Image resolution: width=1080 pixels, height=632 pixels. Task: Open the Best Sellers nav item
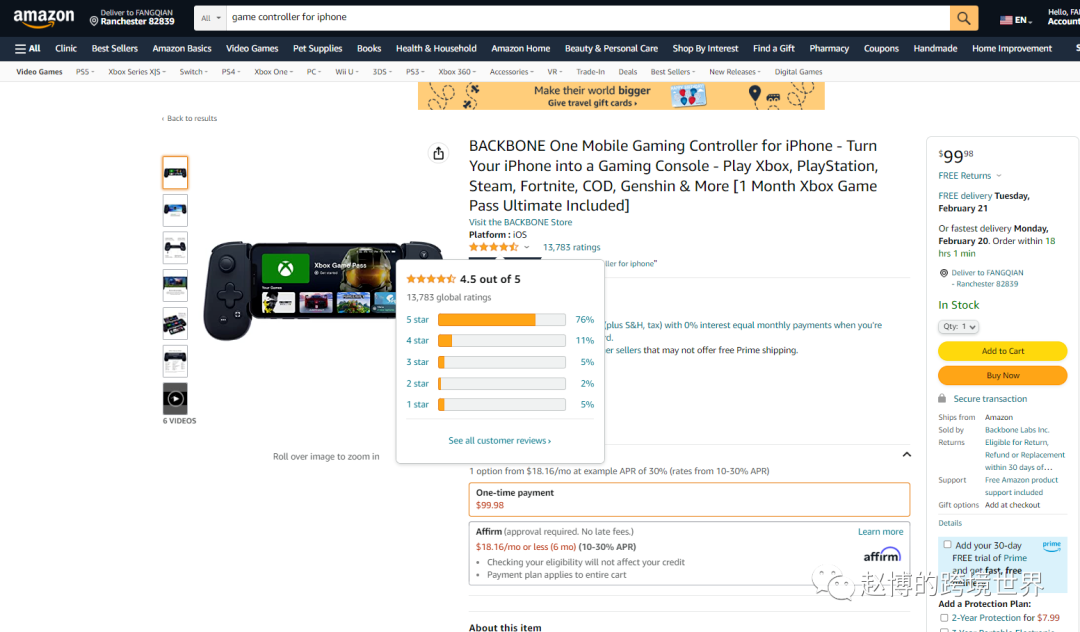(x=114, y=48)
